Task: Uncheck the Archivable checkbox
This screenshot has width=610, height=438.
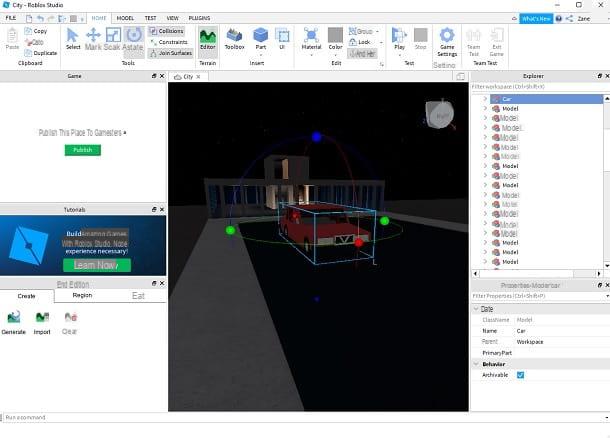Action: [x=521, y=375]
